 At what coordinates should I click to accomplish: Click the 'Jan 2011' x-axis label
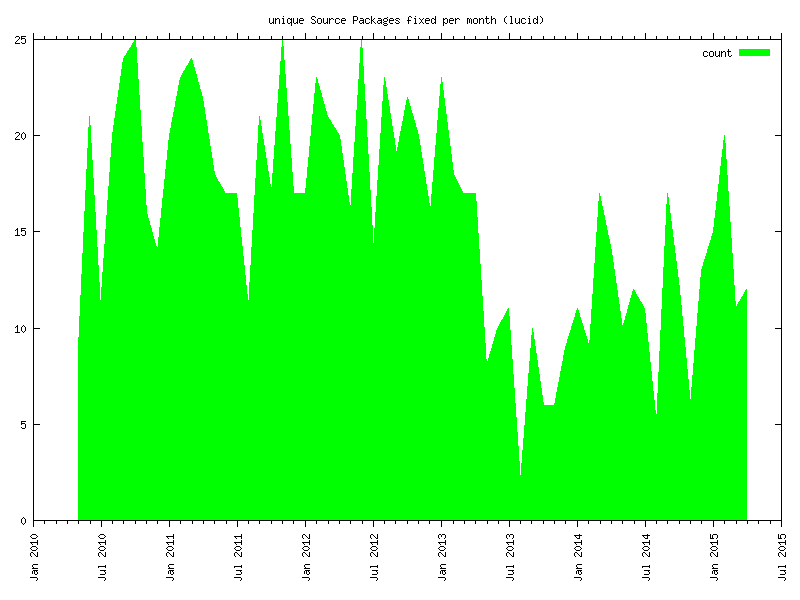click(x=170, y=557)
